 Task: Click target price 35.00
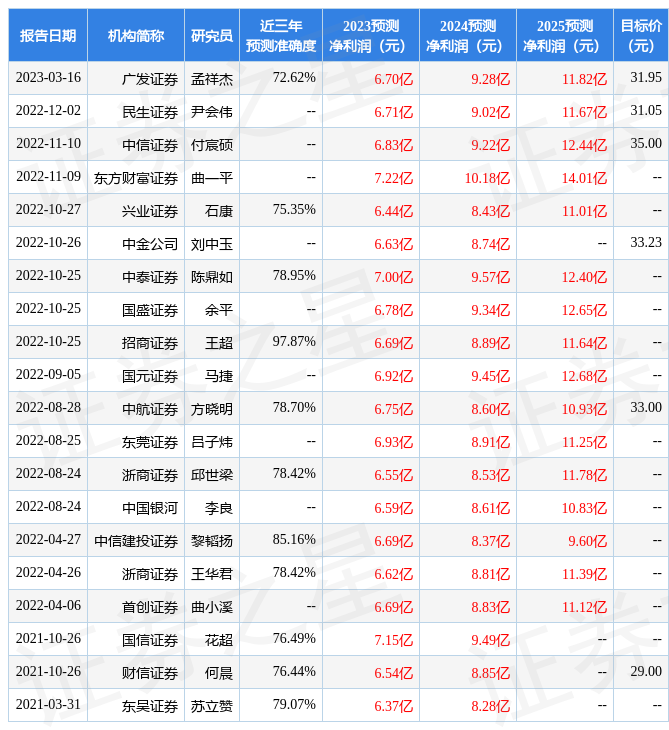(646, 143)
